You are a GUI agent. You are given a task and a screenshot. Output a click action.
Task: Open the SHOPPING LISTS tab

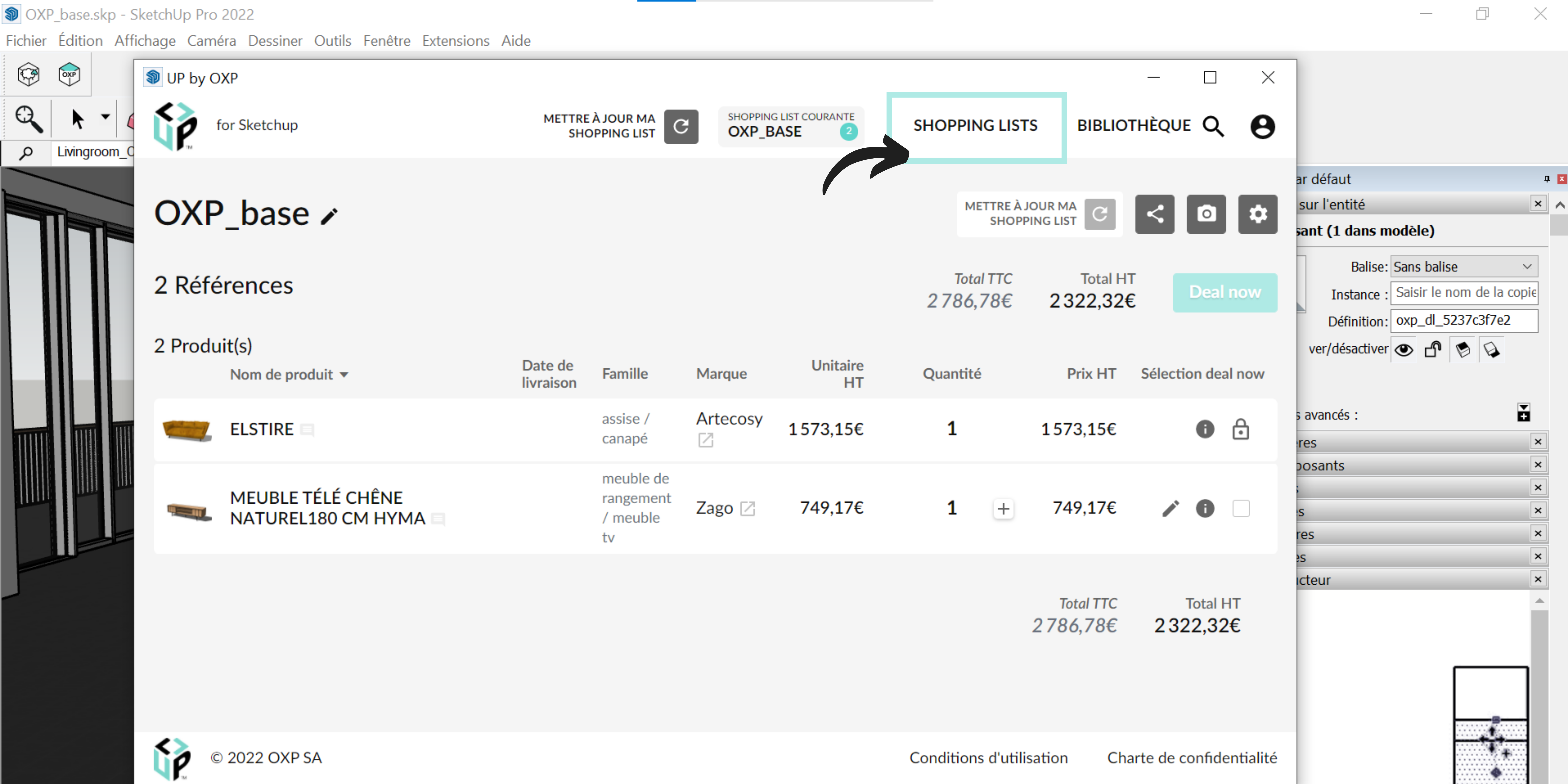pyautogui.click(x=975, y=125)
